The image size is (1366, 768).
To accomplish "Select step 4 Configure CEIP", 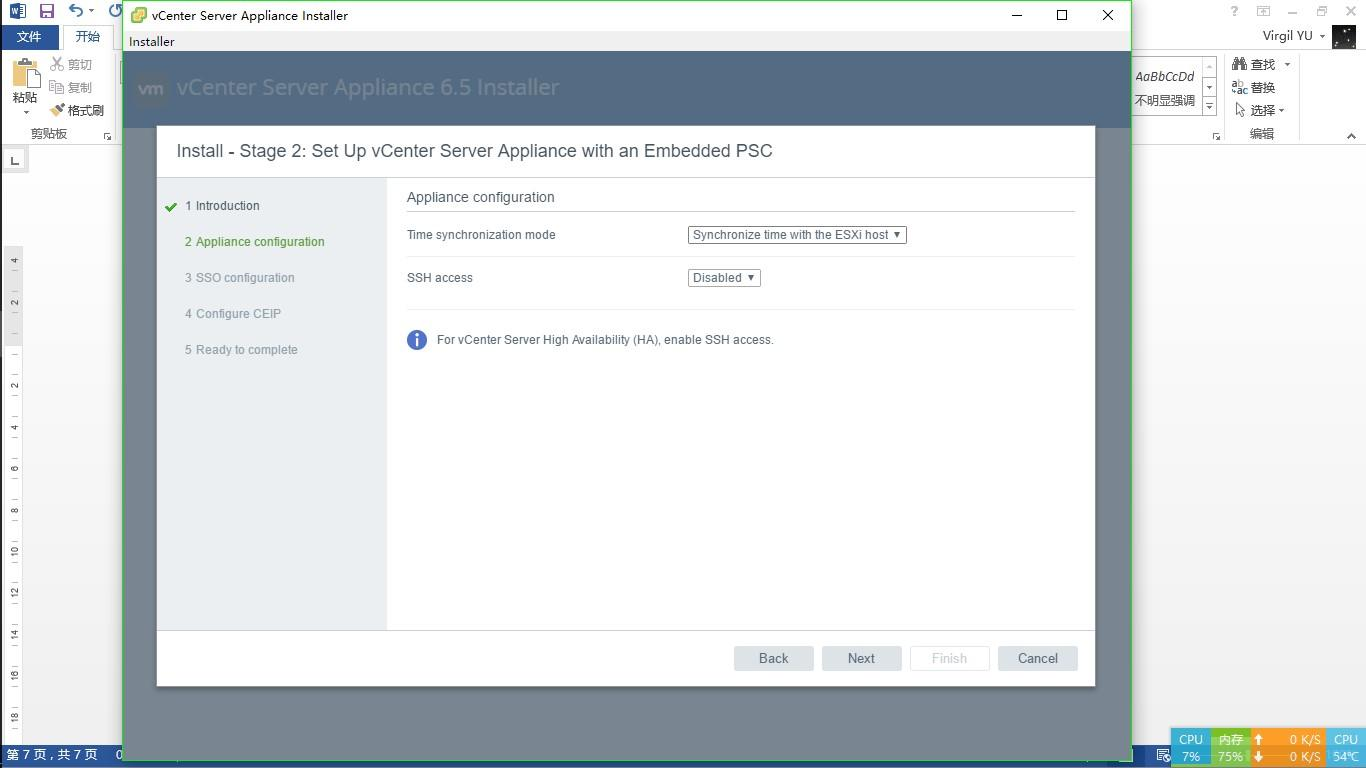I will [x=232, y=314].
